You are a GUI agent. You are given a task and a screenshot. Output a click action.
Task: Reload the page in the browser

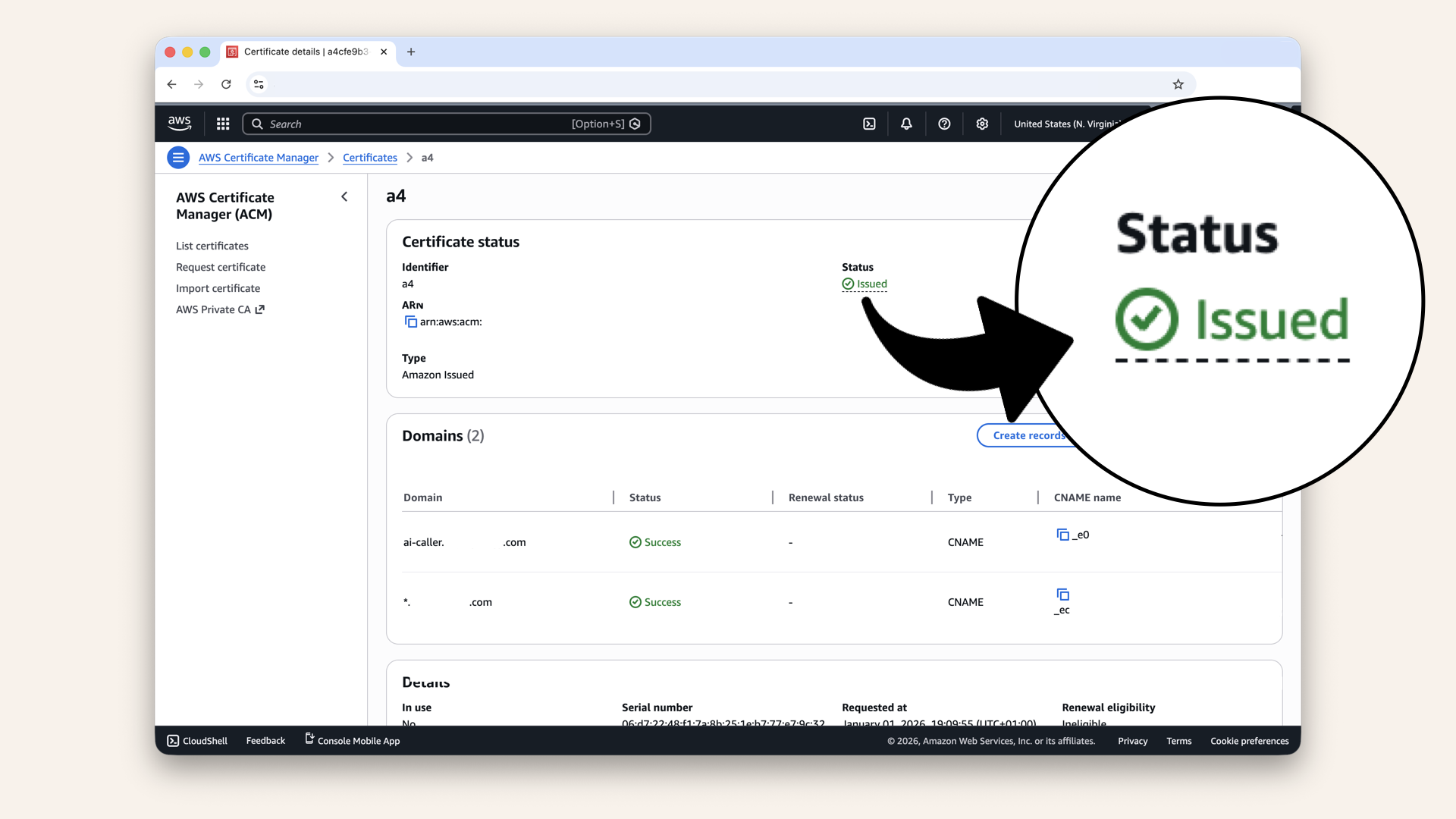[x=226, y=84]
